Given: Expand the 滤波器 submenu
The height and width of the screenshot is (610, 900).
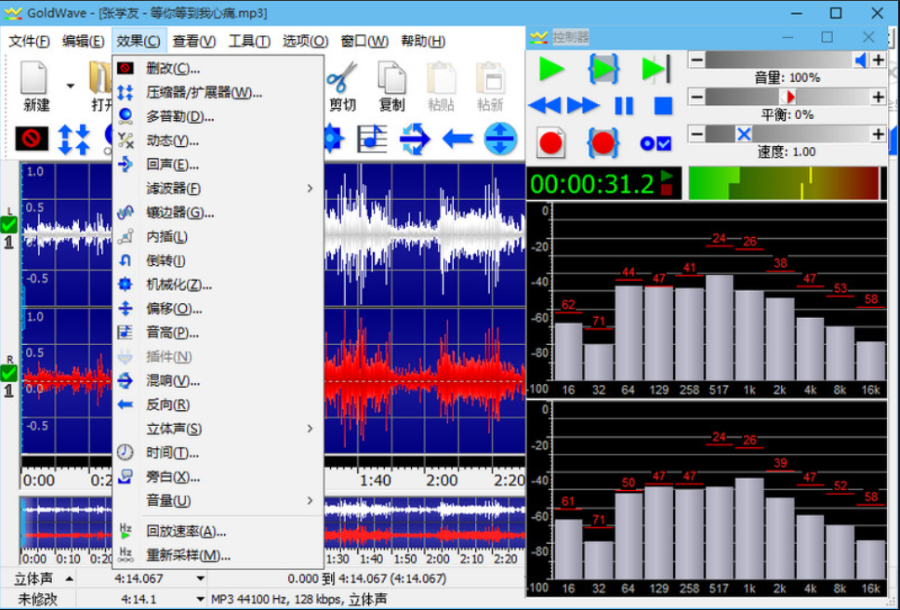Looking at the screenshot, I should click(175, 187).
